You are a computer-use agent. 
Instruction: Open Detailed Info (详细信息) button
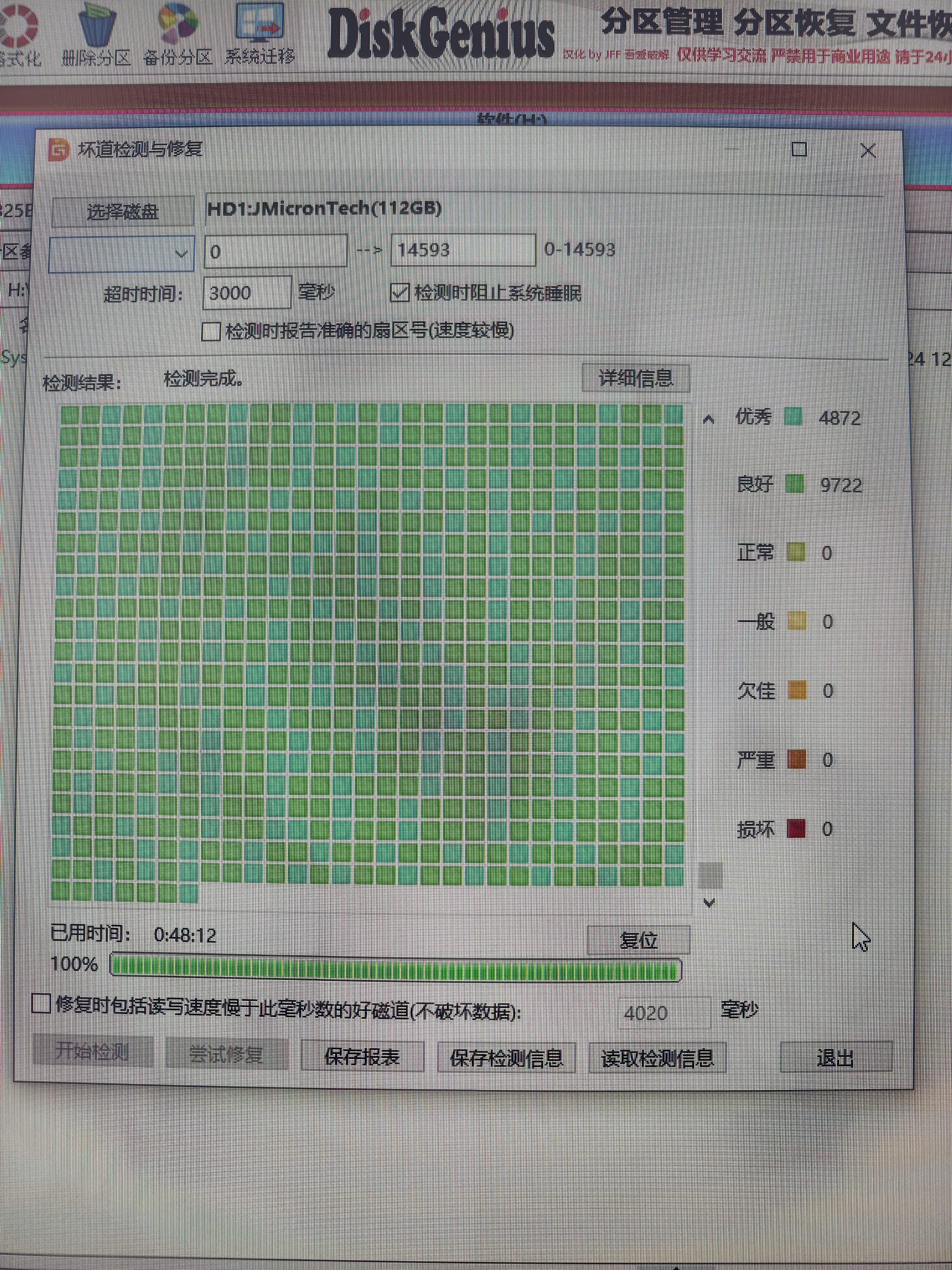[636, 378]
